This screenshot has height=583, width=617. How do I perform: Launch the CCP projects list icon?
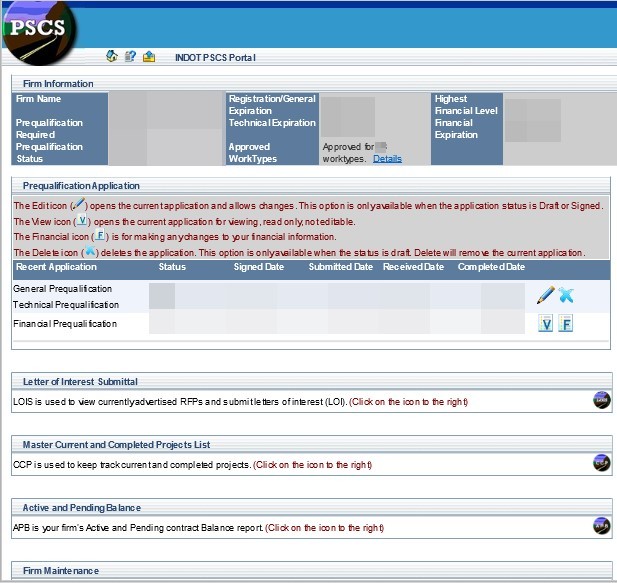(601, 463)
